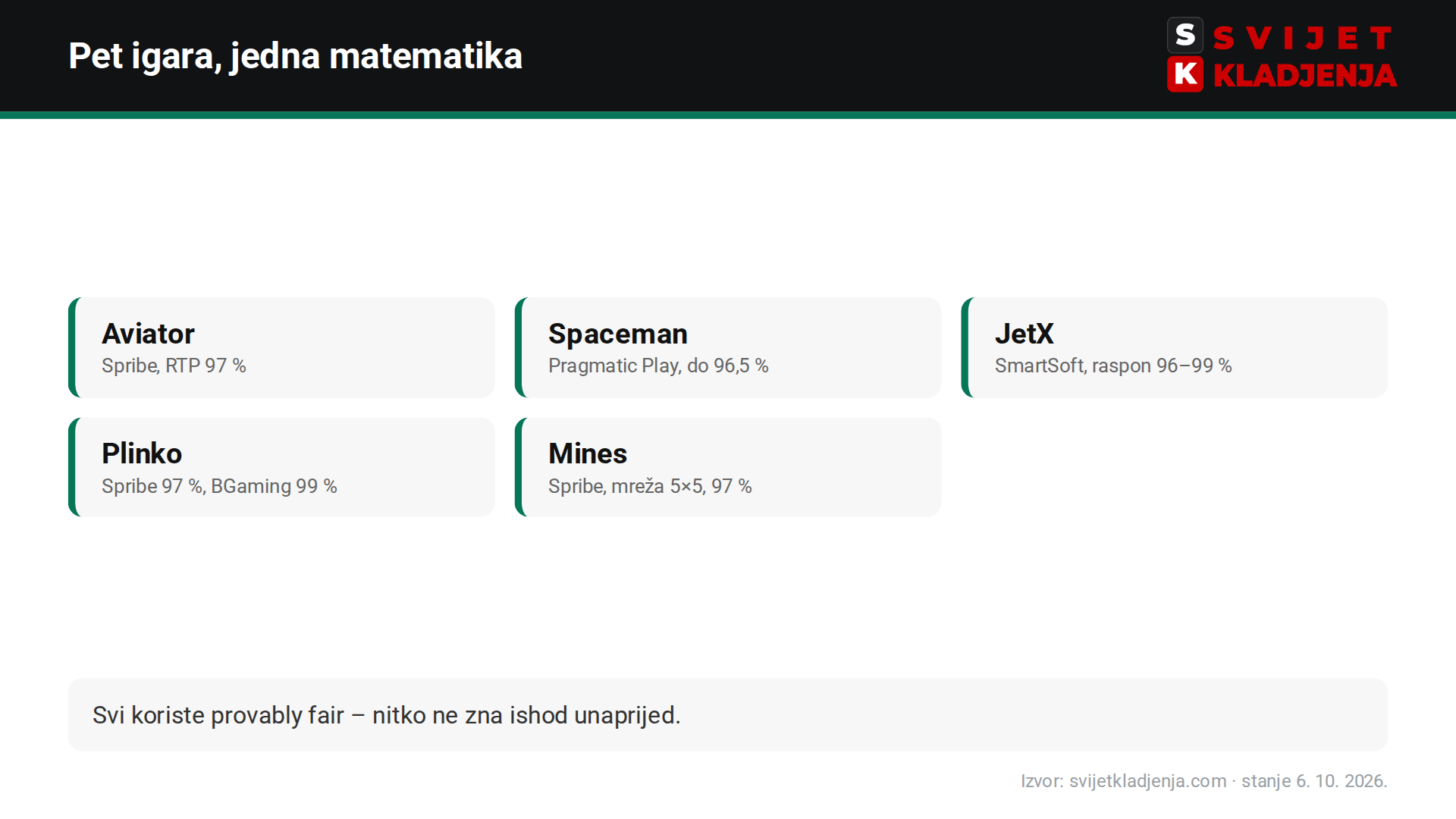Choose the Mines card
Viewport: 1456px width, 819px height.
point(728,467)
